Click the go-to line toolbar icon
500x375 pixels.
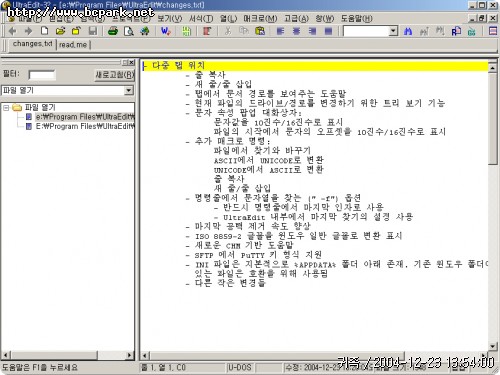click(472, 31)
